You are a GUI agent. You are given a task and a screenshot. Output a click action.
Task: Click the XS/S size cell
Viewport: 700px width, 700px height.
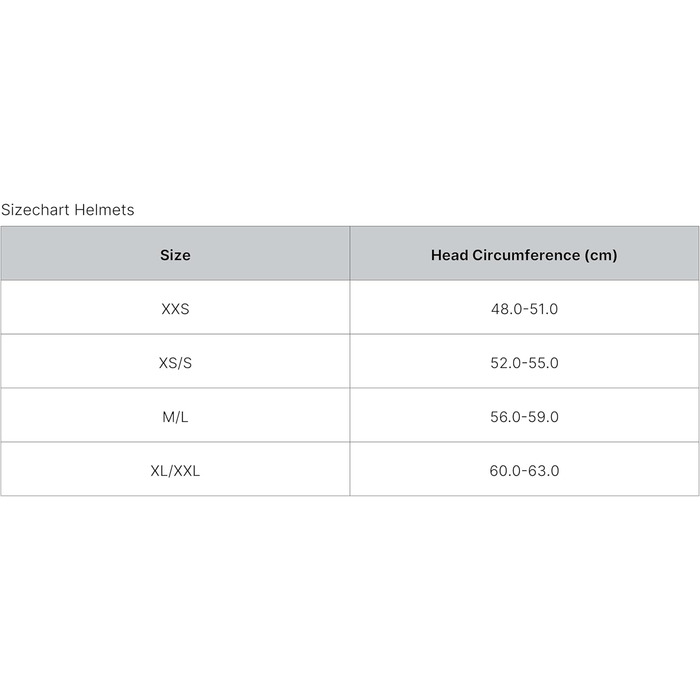tap(175, 363)
